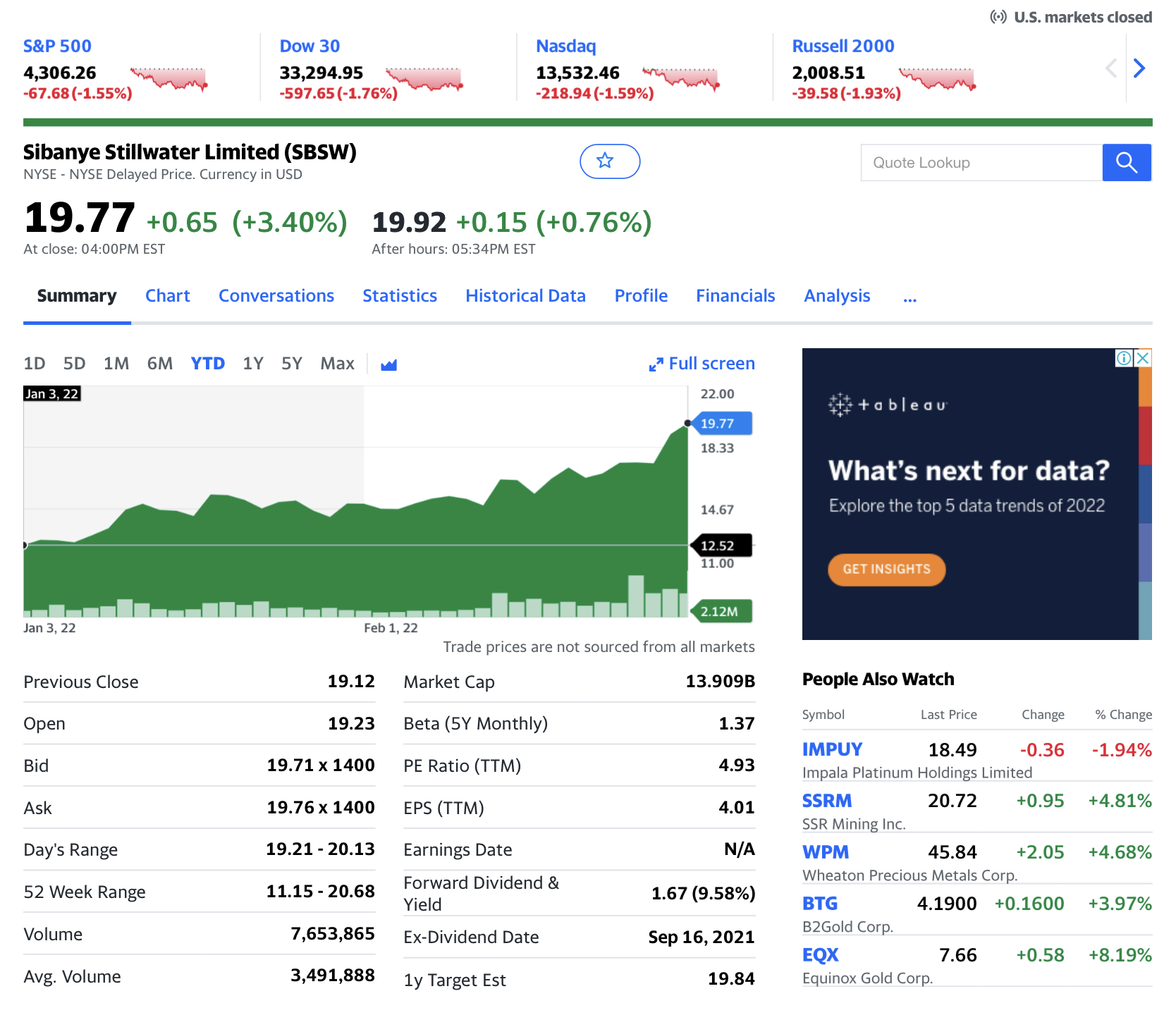1176x1015 pixels.
Task: Click the Market Cap value 13.909B
Action: tap(721, 681)
